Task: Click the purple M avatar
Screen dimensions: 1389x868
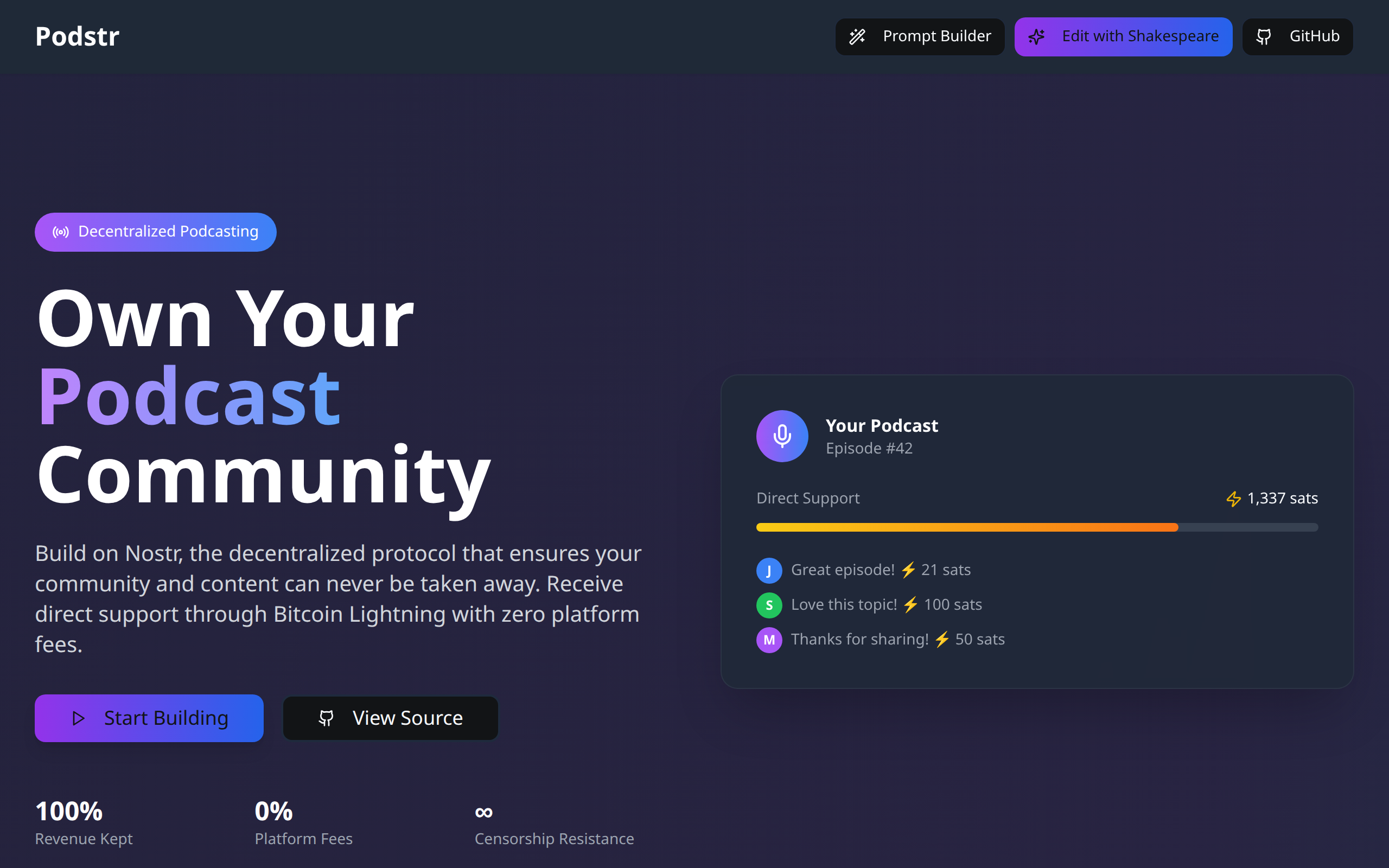Action: [769, 640]
